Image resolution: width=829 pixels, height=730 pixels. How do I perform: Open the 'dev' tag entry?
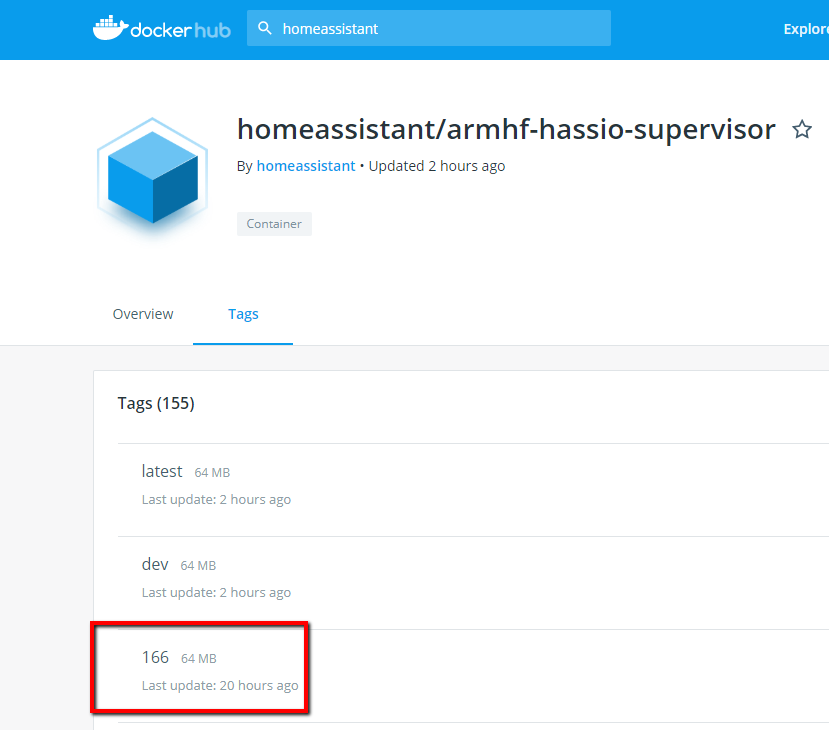point(155,564)
